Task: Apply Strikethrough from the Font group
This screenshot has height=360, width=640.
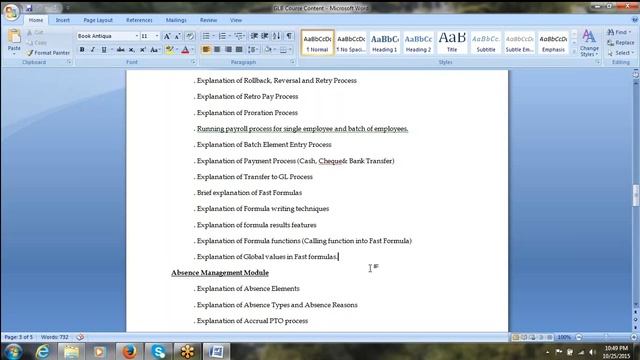Action: tap(120, 50)
